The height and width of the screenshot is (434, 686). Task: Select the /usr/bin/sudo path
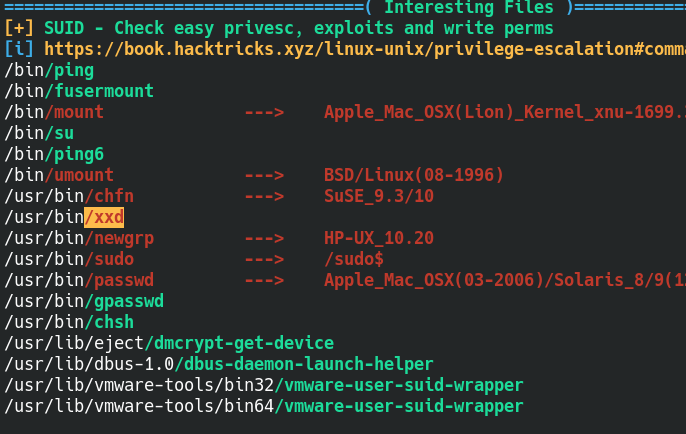coord(70,259)
